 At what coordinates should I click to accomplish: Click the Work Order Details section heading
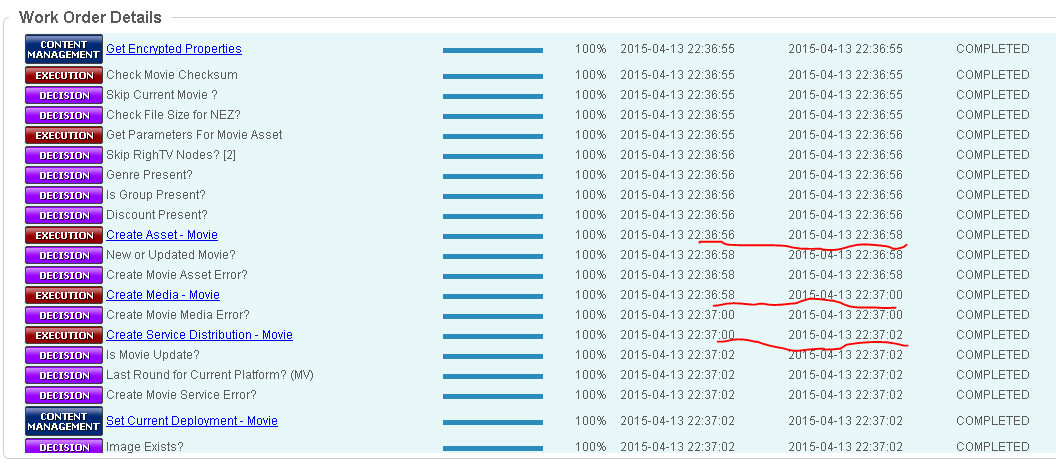point(90,18)
